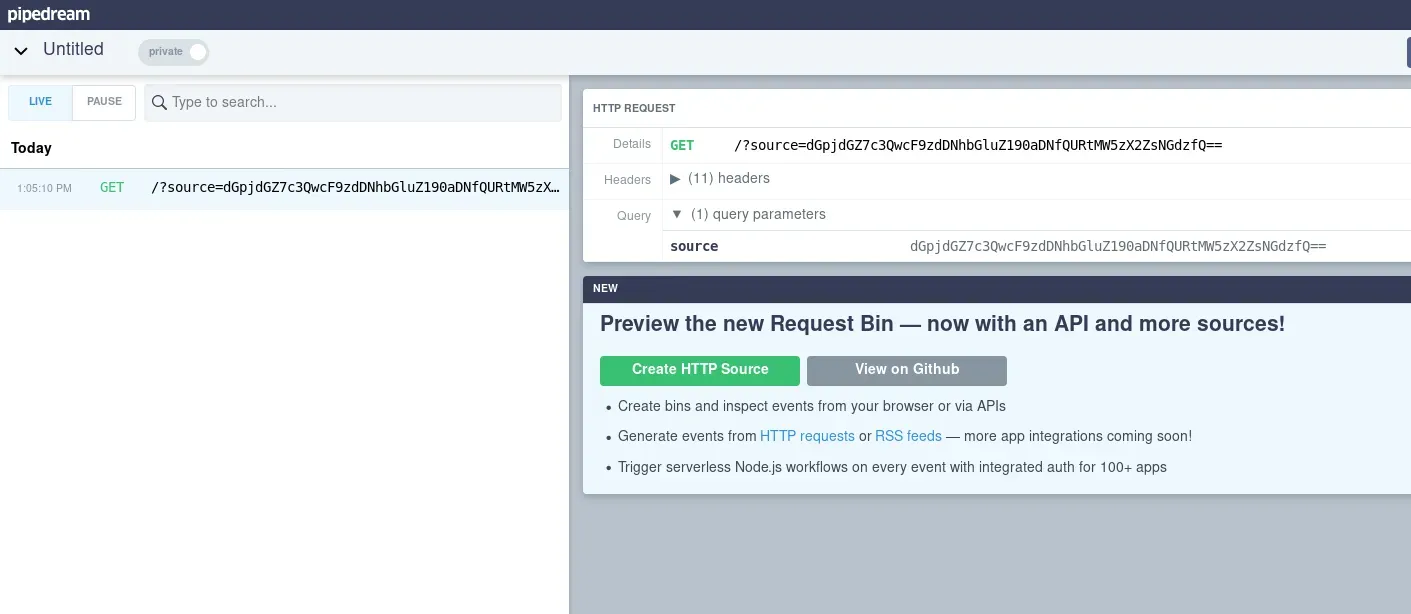
Task: Click the source parameter name
Action: (x=694, y=247)
